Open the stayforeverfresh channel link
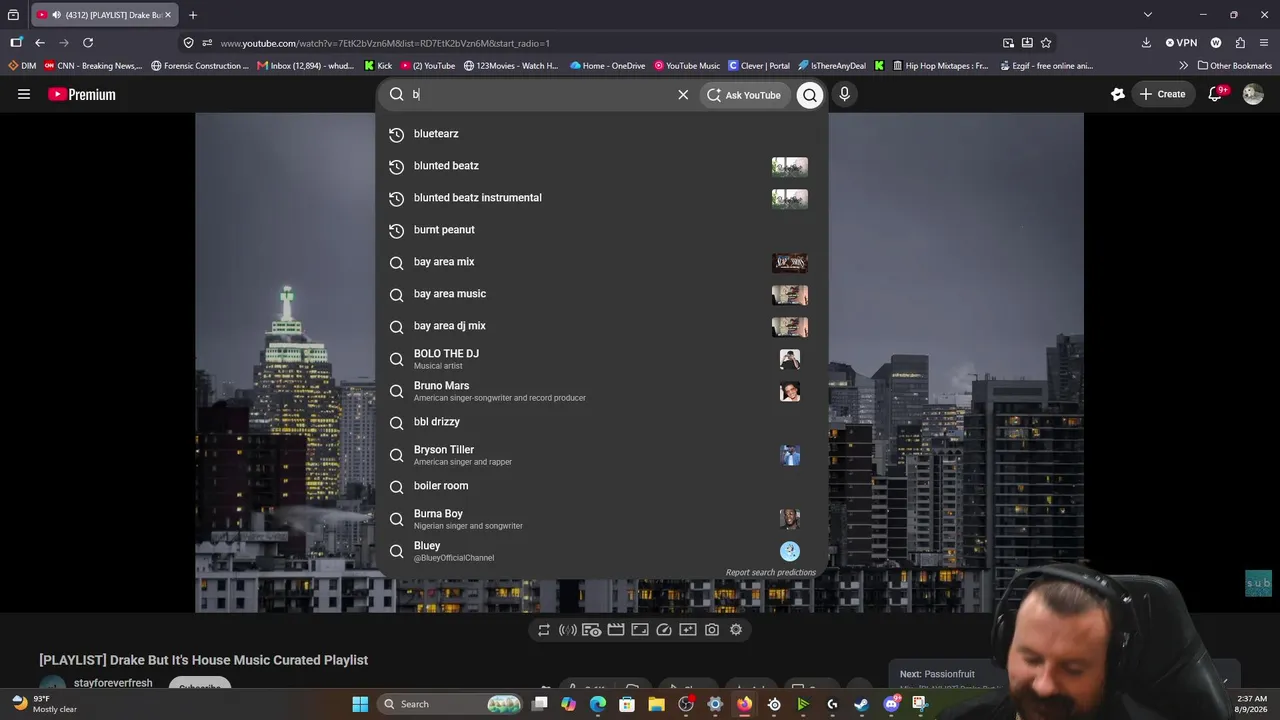The image size is (1280, 720). [x=113, y=683]
